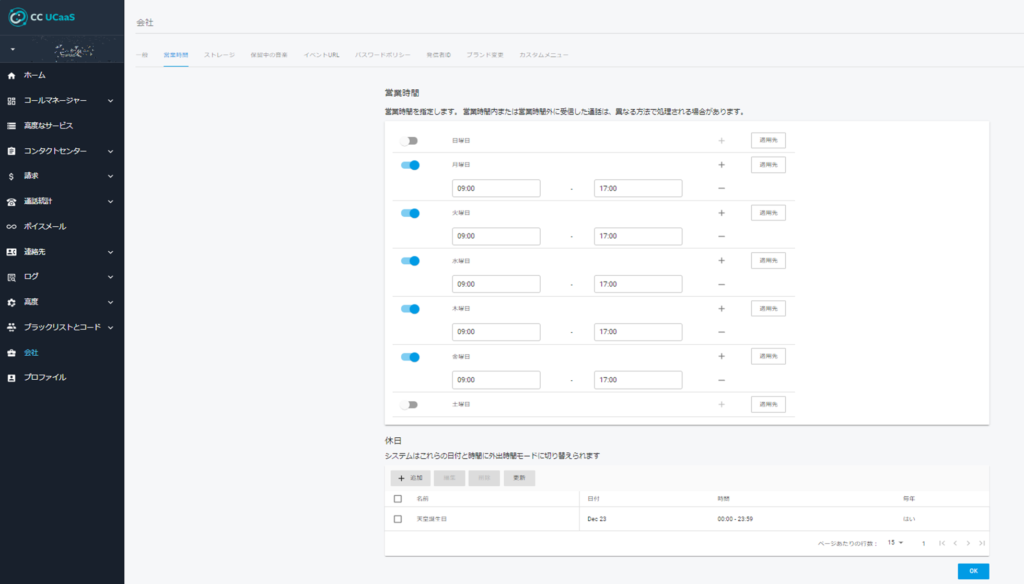Viewport: 1024px width, 584px height.
Task: Click Wednesday's 17:00 end time field
Action: point(637,284)
